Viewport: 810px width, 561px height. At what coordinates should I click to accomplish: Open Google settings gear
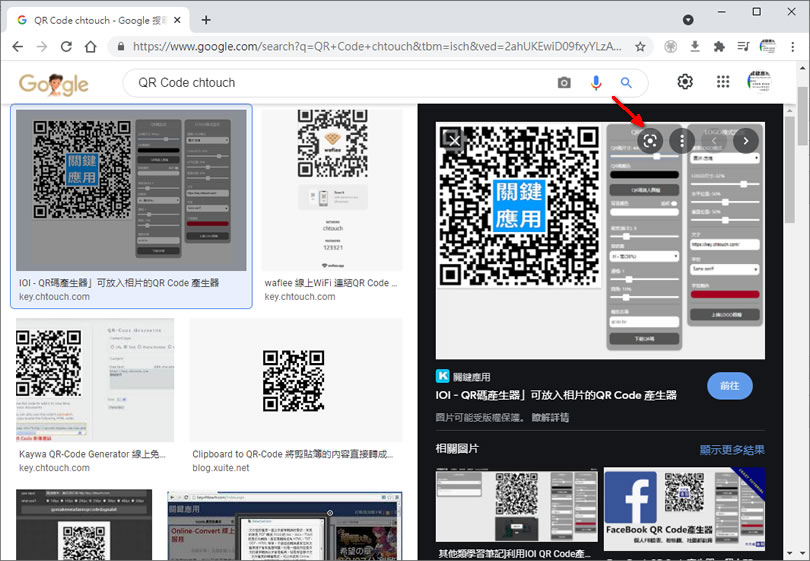pos(685,82)
